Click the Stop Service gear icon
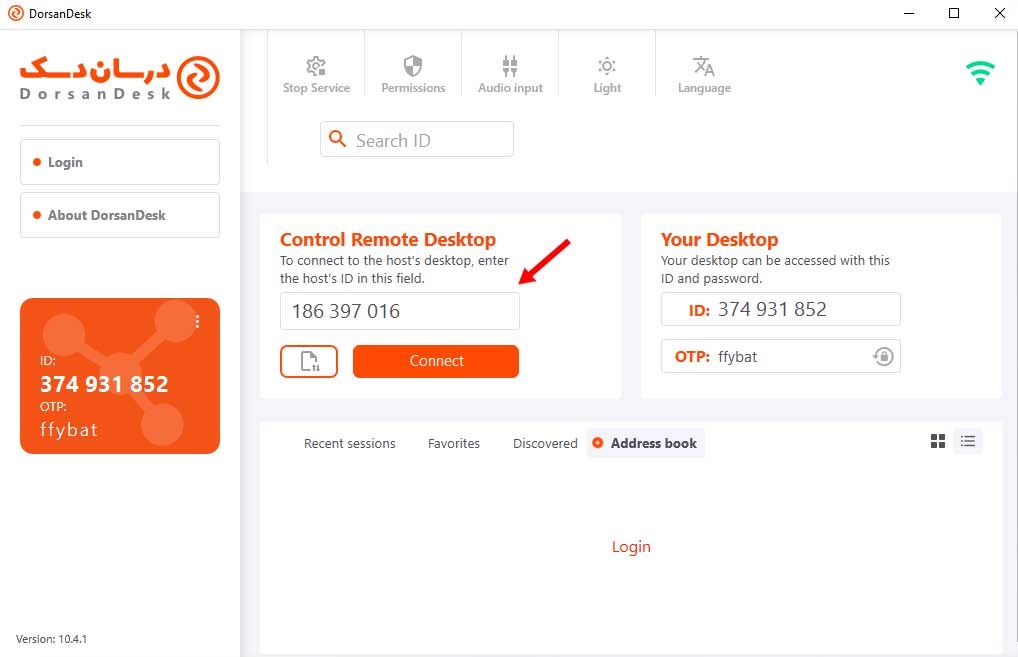The height and width of the screenshot is (657, 1018). (x=316, y=66)
